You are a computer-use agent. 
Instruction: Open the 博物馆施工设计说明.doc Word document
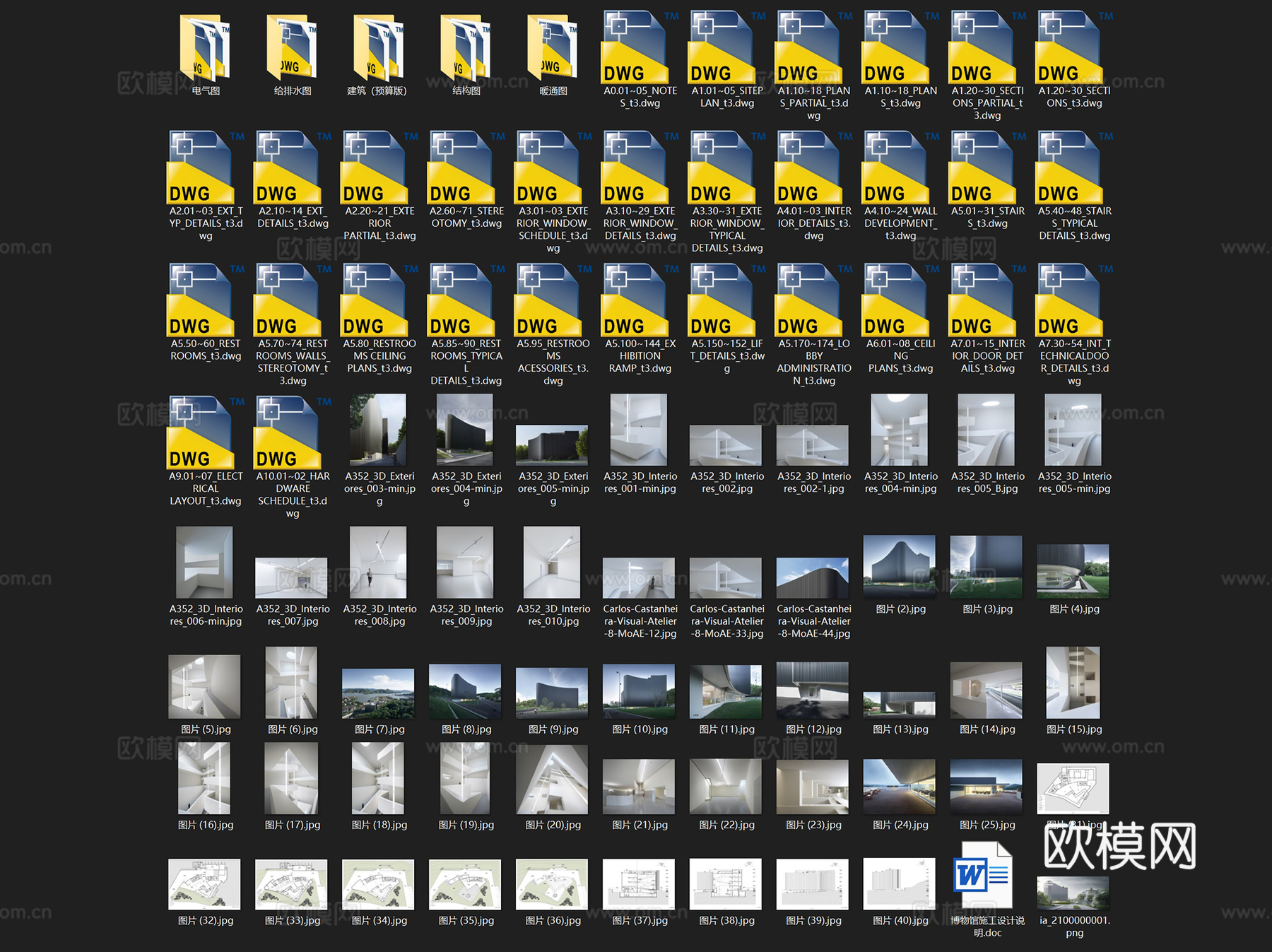click(983, 876)
